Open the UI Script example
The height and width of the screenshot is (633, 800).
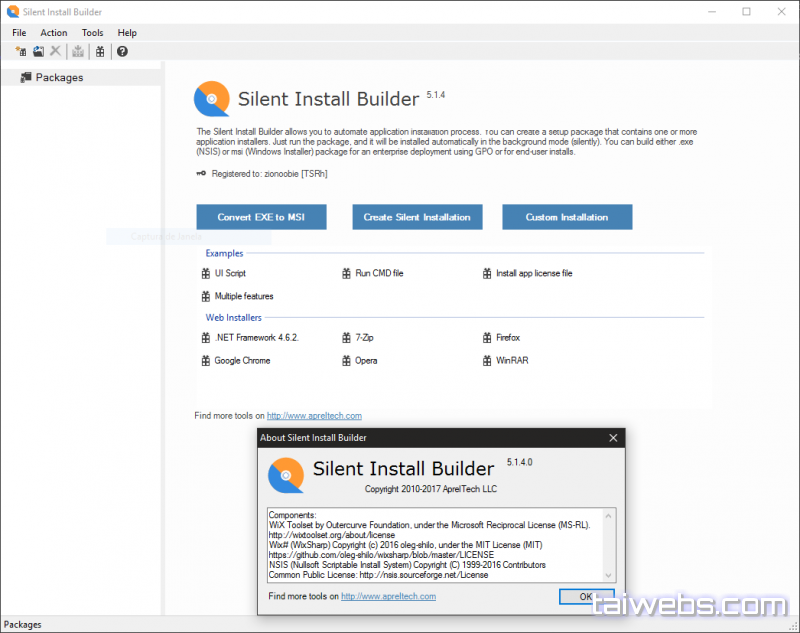click(229, 273)
